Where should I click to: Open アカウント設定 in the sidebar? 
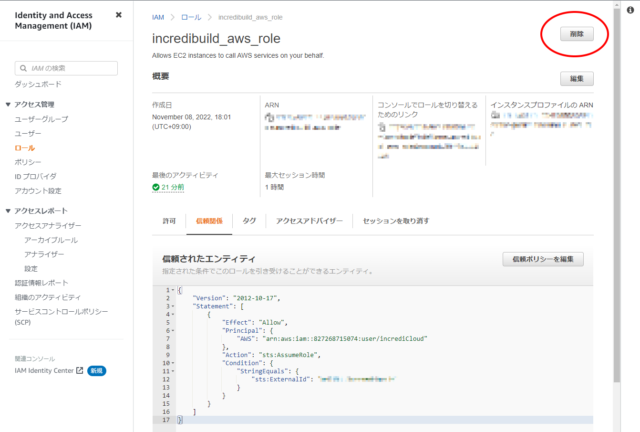pos(38,191)
